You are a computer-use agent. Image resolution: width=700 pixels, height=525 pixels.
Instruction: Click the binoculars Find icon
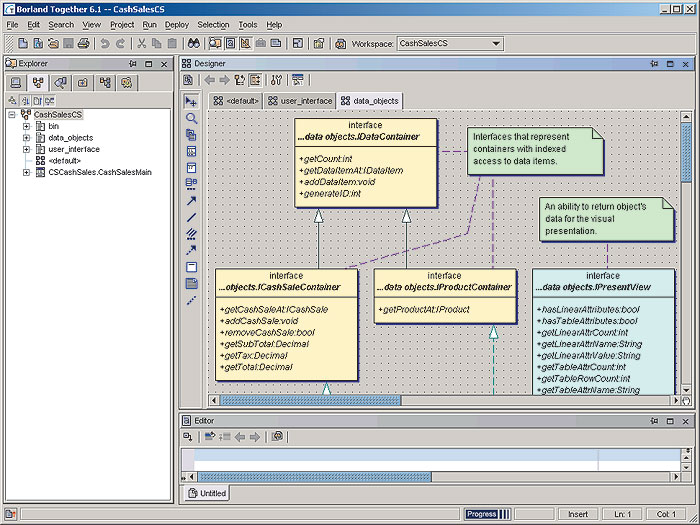click(x=193, y=43)
